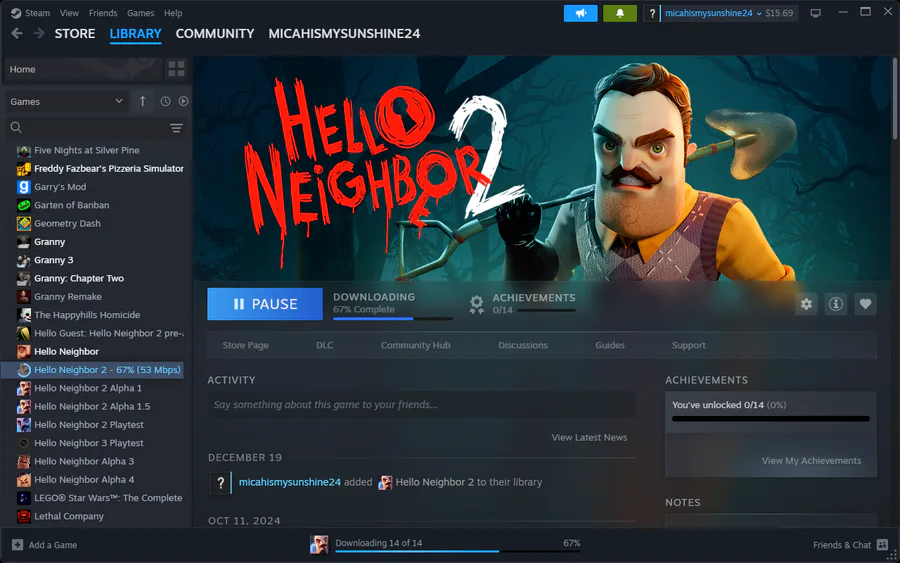Click the 'Say something about this game' box
Screen dimensions: 900x563
point(421,405)
